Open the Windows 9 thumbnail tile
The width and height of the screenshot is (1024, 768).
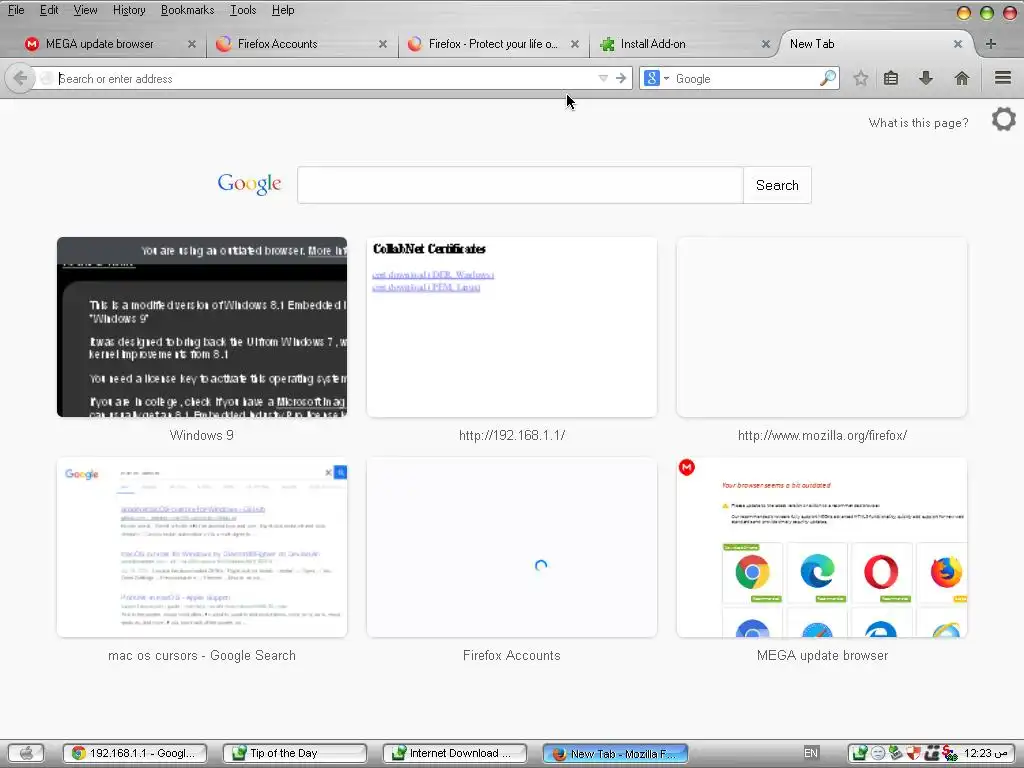click(x=202, y=327)
